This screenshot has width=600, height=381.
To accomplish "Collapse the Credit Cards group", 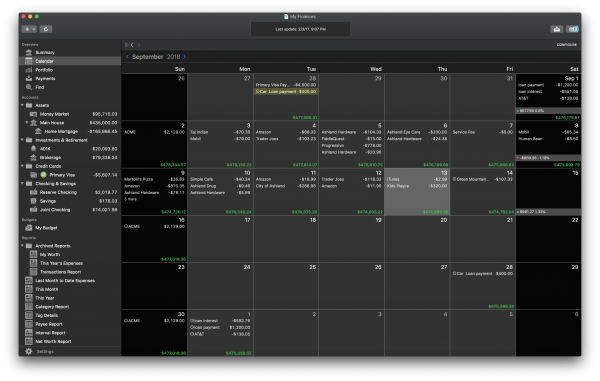I will tap(22, 166).
